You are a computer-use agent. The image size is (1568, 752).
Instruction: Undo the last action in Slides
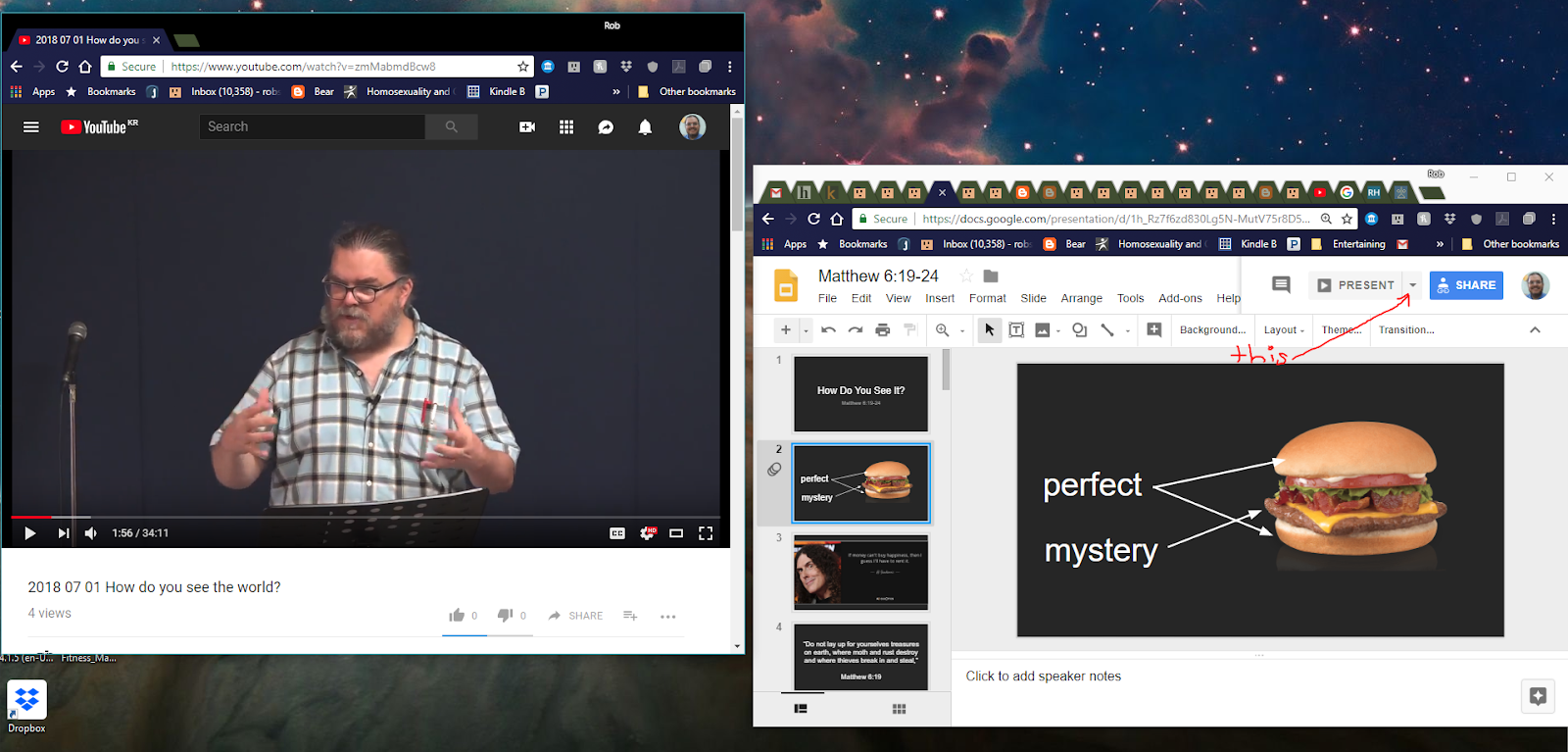828,330
